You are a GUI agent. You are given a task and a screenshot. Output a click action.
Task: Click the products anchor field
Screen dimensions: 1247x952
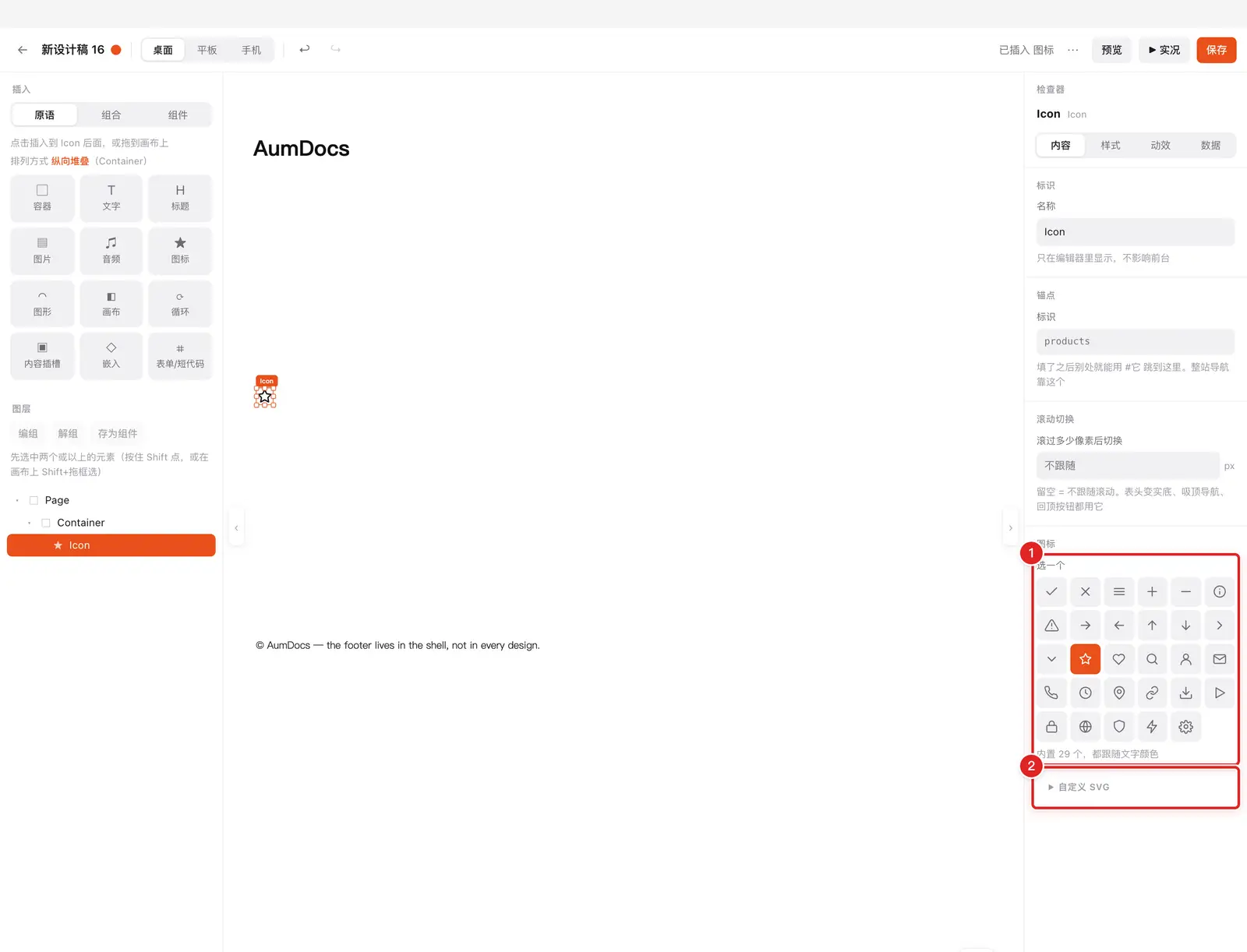[1136, 341]
